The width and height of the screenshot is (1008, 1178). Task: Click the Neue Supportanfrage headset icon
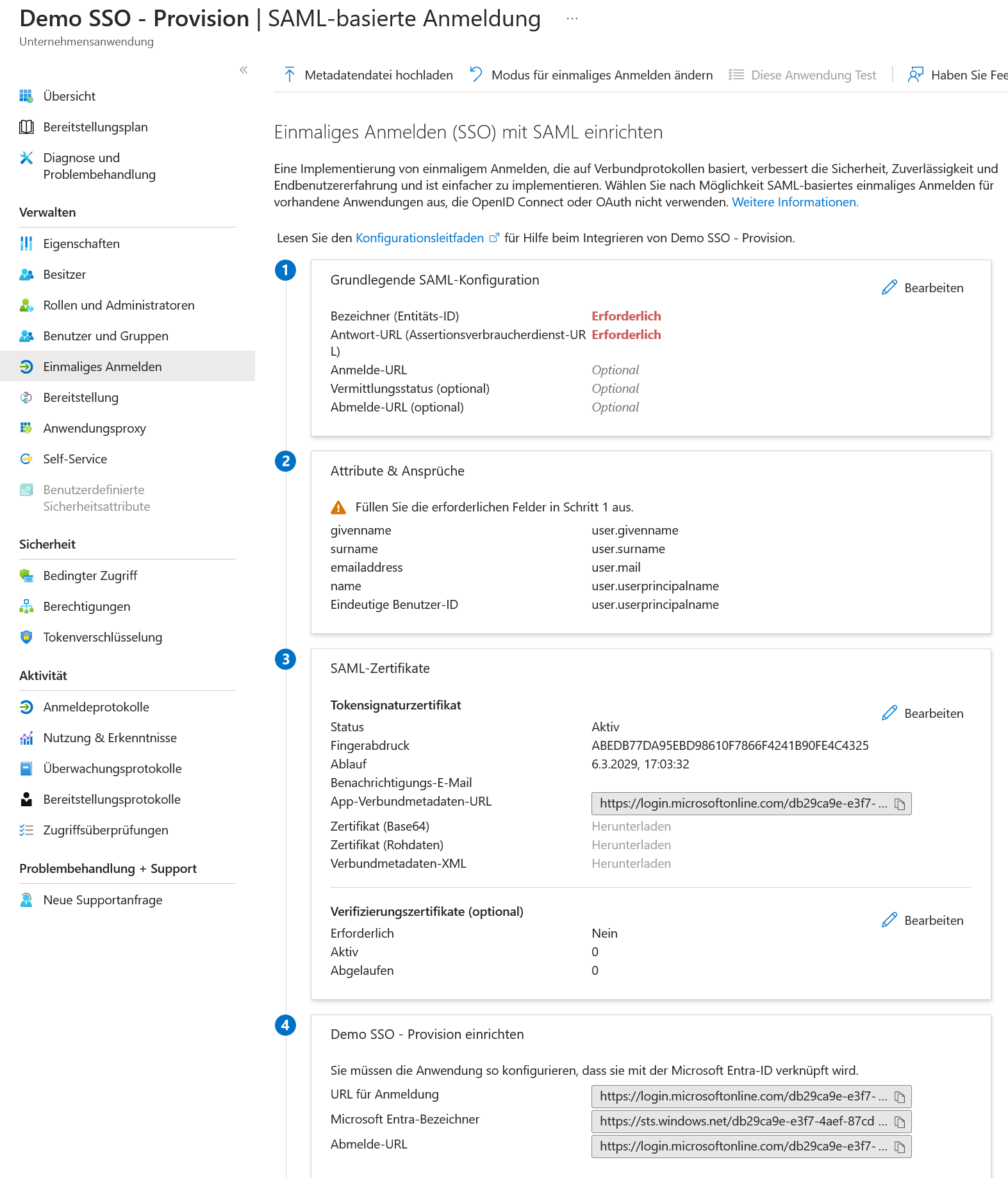pyautogui.click(x=26, y=900)
